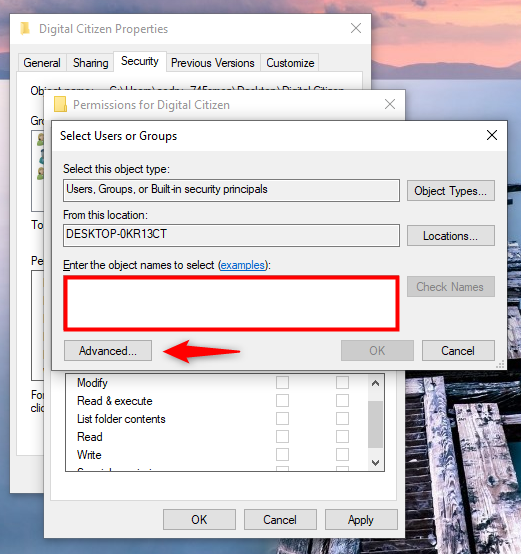Screen dimensions: 521x554
Task: Close the Digital Citizen Properties window
Action: [356, 28]
